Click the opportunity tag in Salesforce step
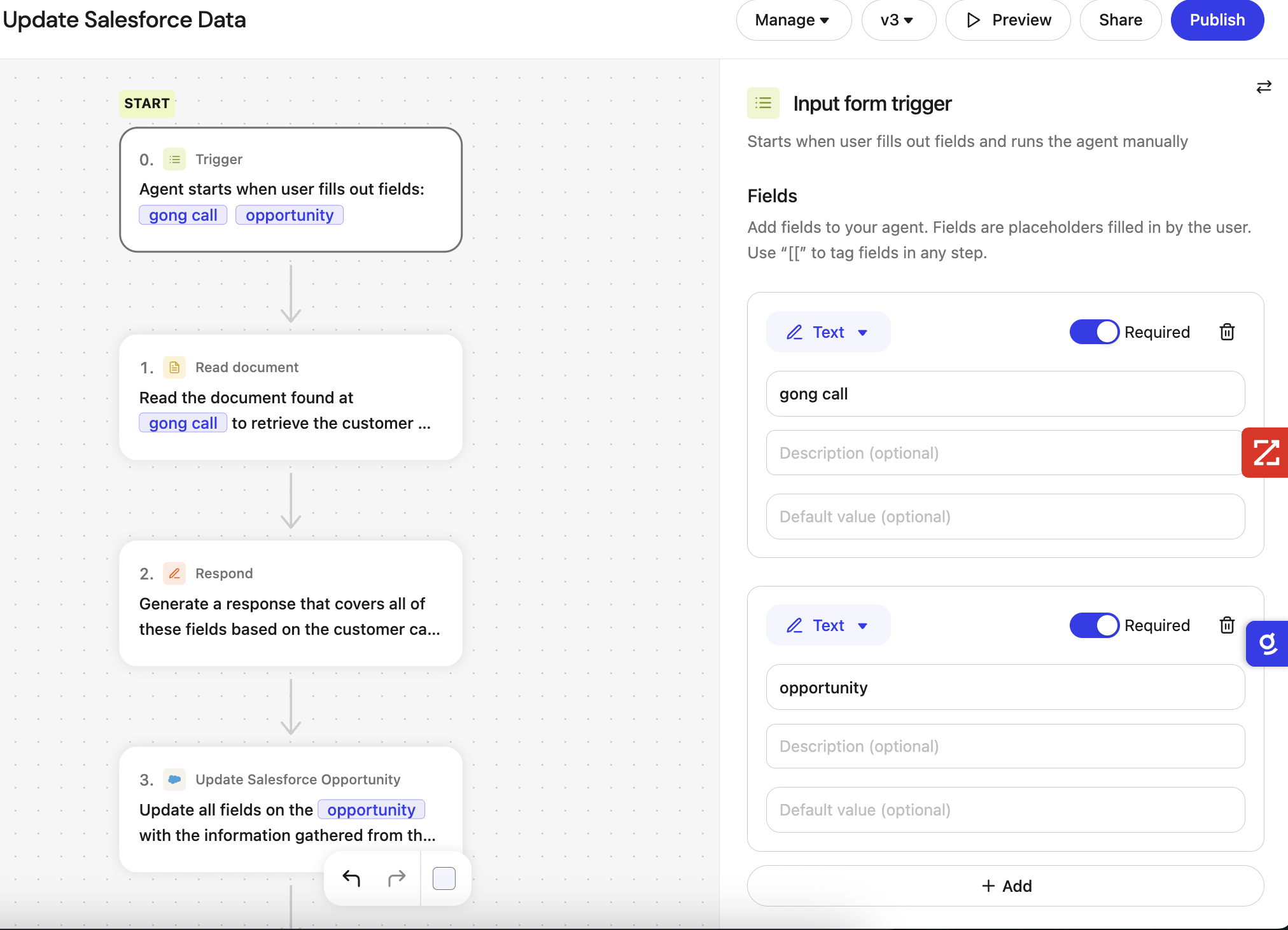This screenshot has height=930, width=1288. pos(372,809)
